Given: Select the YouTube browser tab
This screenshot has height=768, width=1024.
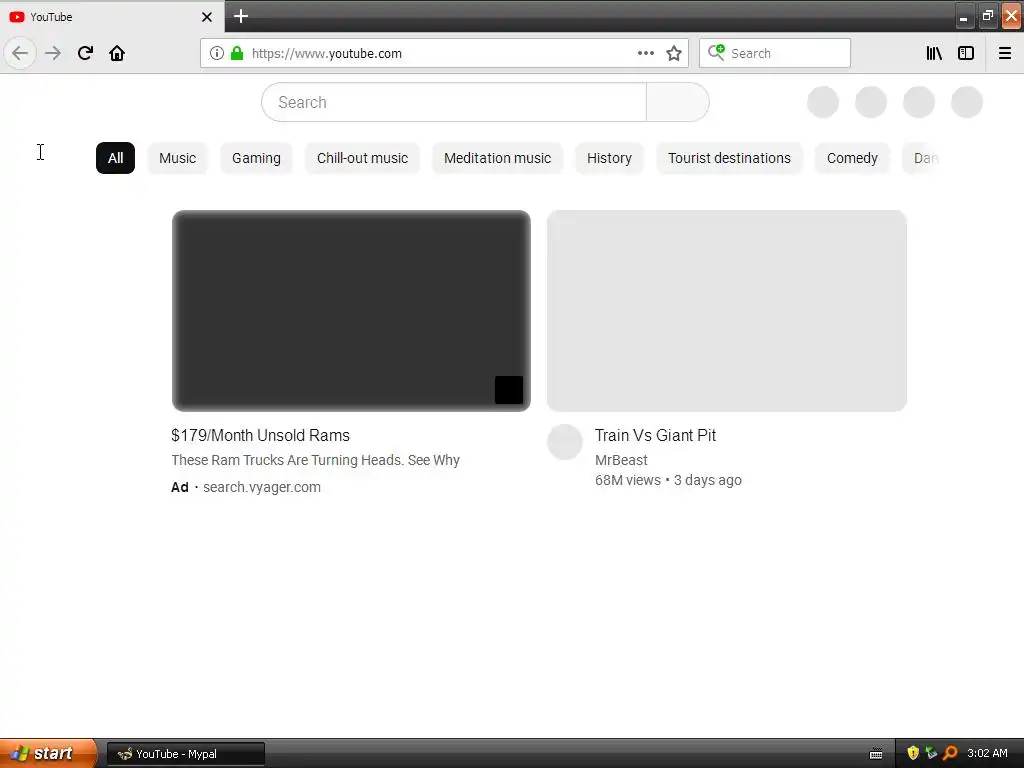Looking at the screenshot, I should [112, 17].
